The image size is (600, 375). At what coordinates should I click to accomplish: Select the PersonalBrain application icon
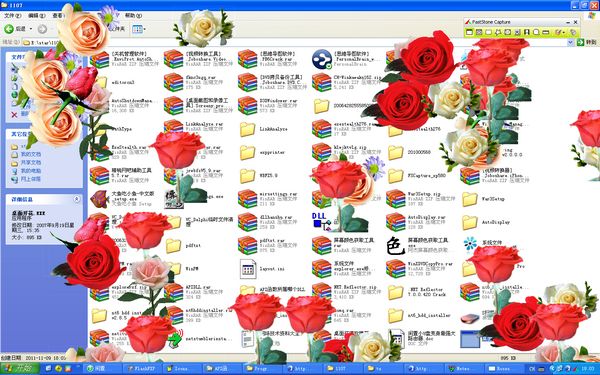pyautogui.click(x=321, y=59)
